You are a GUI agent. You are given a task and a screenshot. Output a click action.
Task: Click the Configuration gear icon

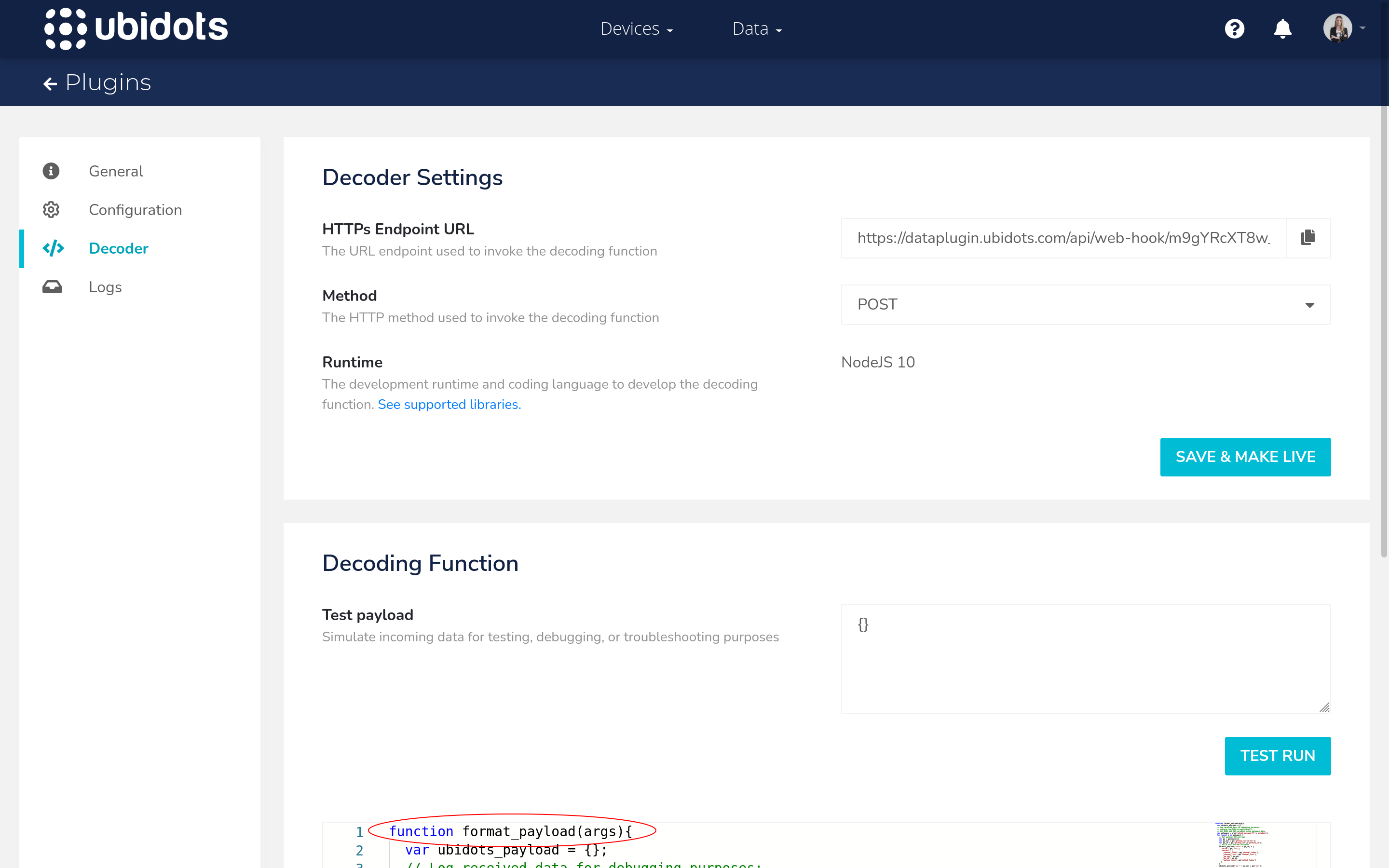[51, 210]
